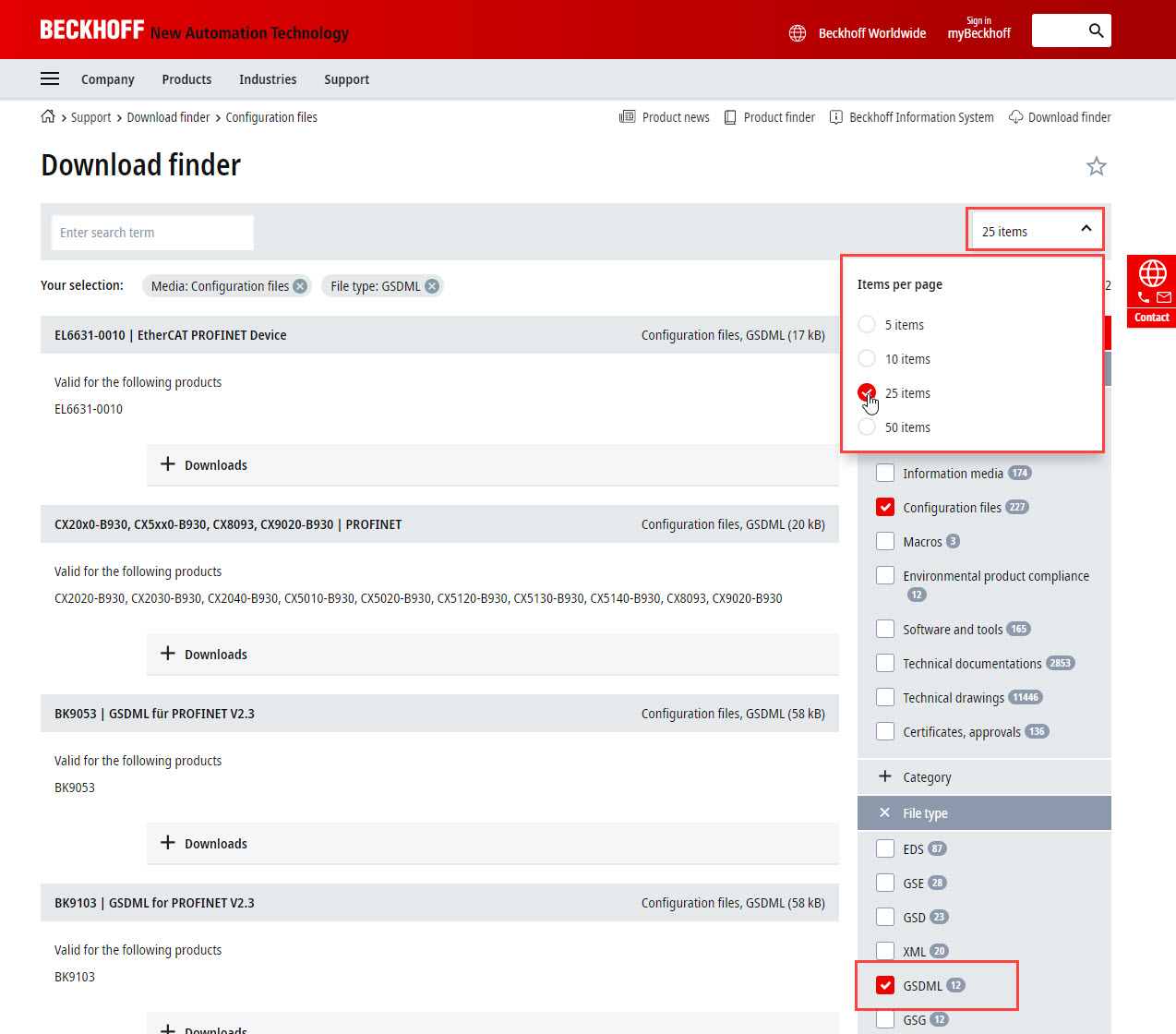
Task: Open the Products menu
Action: click(186, 79)
